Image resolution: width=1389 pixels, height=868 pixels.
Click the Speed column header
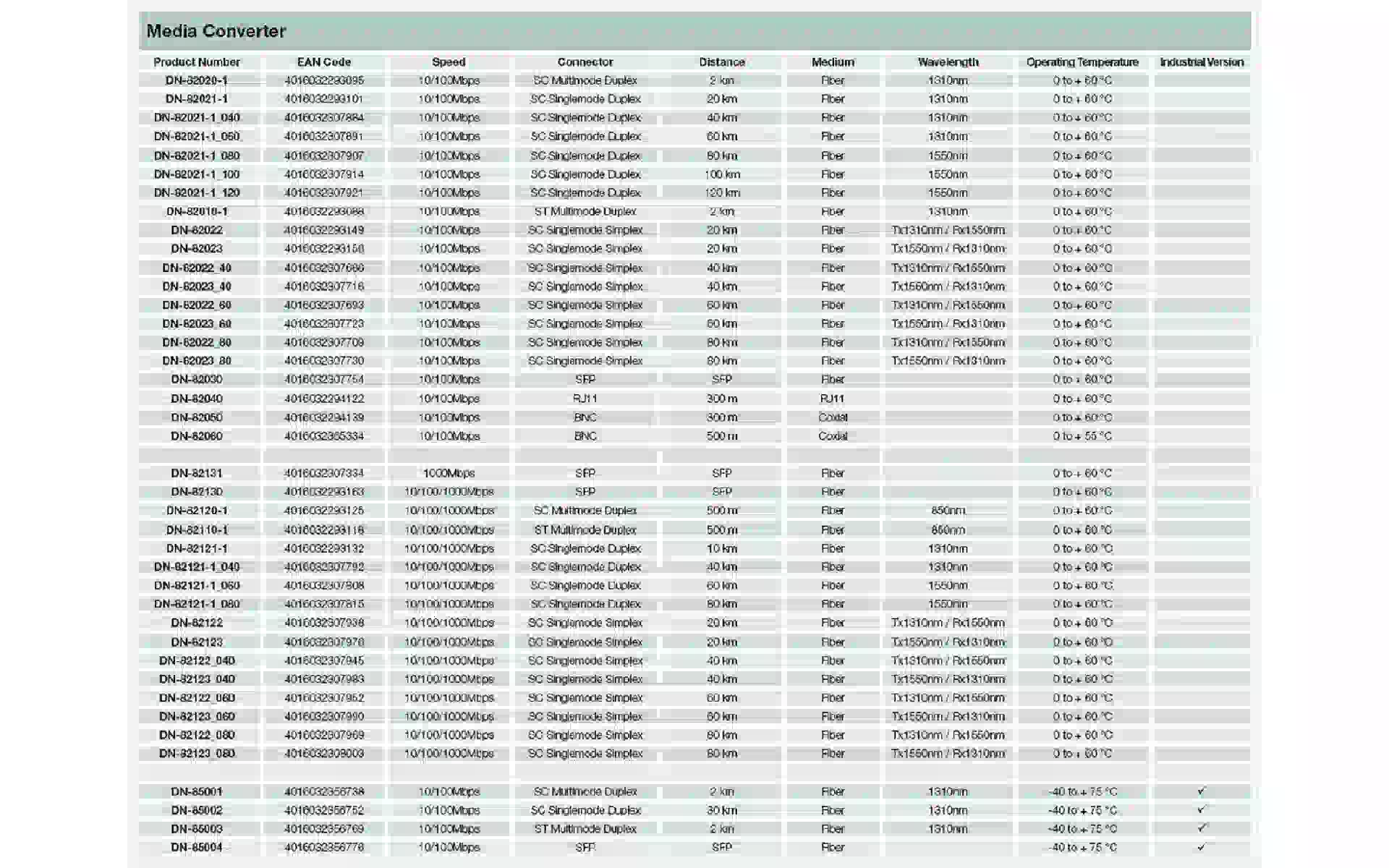[x=449, y=62]
